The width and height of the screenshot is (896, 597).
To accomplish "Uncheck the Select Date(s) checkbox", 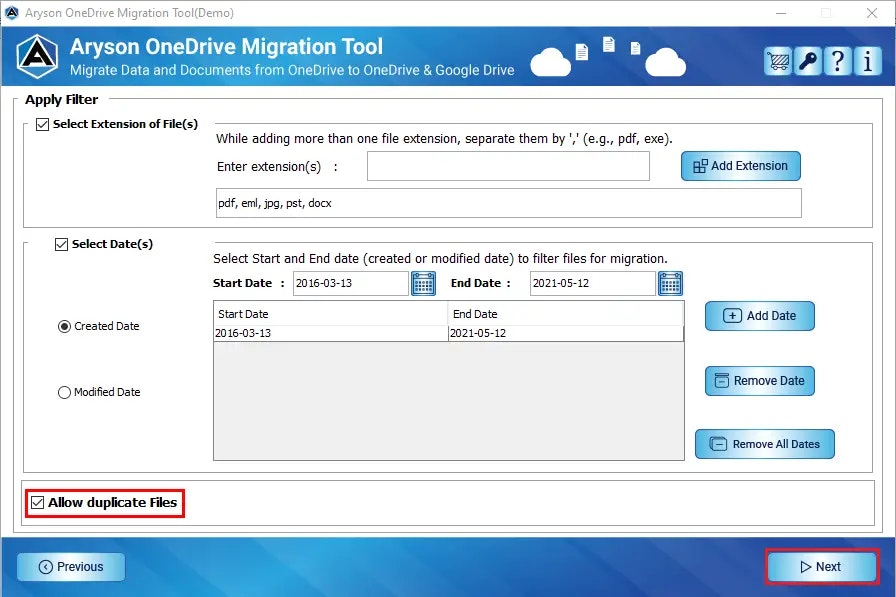I will click(61, 245).
